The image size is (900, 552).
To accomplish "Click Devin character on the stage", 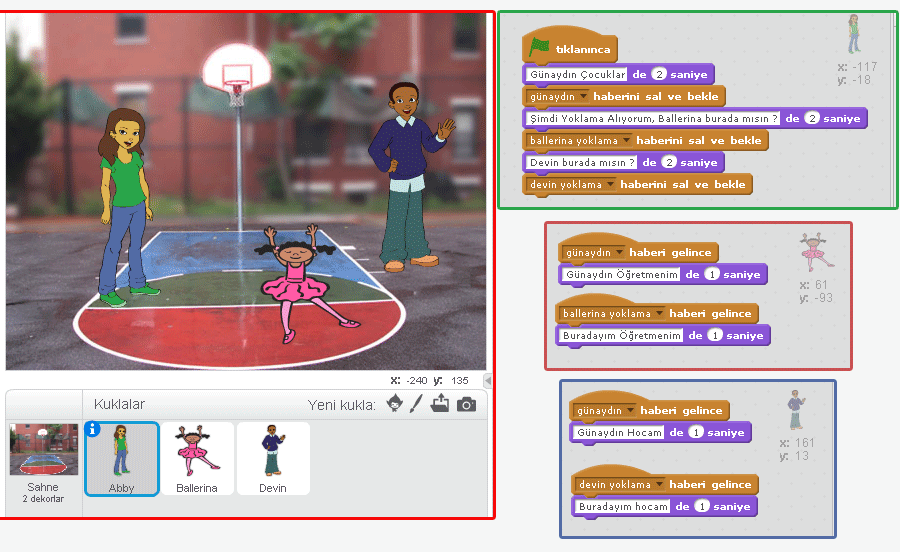I will click(x=409, y=178).
